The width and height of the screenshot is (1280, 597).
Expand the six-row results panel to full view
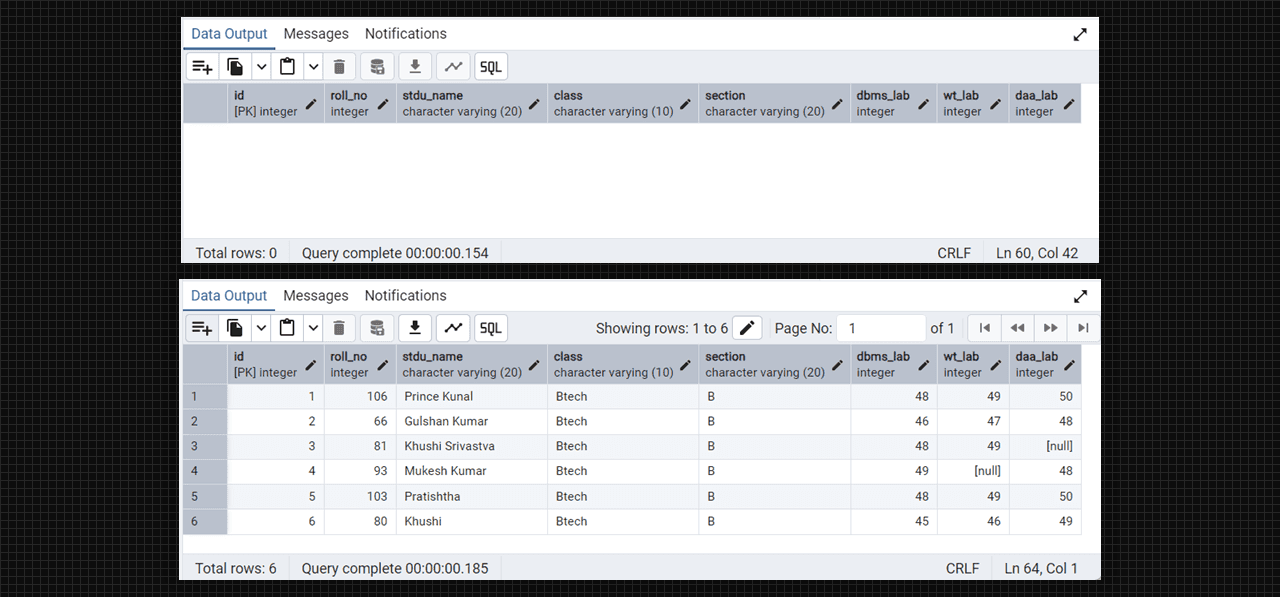(x=1080, y=296)
